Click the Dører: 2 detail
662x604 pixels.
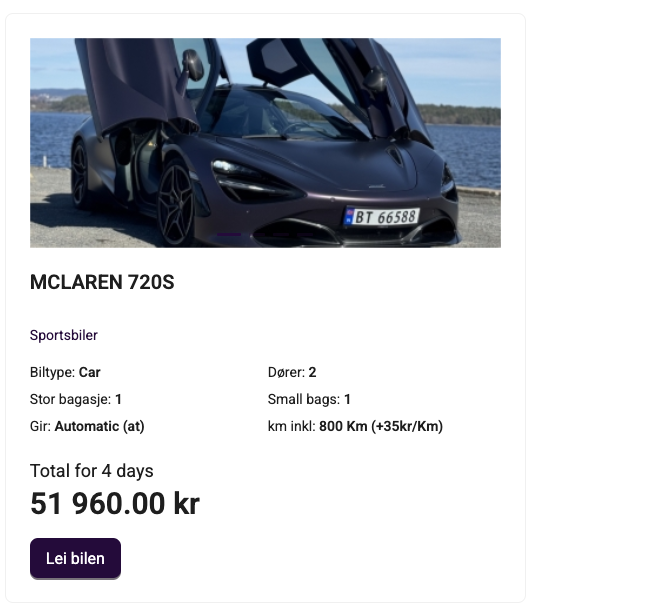pyautogui.click(x=292, y=372)
